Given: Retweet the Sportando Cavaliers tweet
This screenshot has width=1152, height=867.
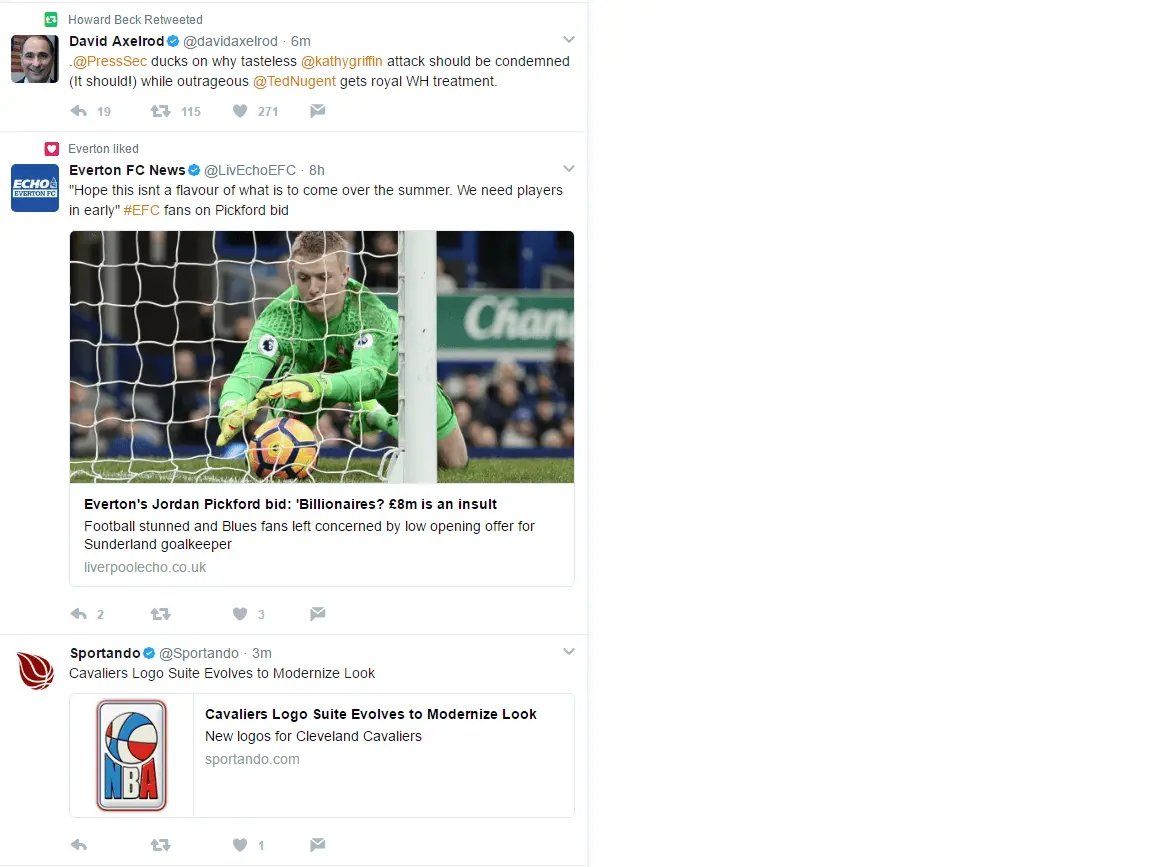Looking at the screenshot, I should point(160,845).
